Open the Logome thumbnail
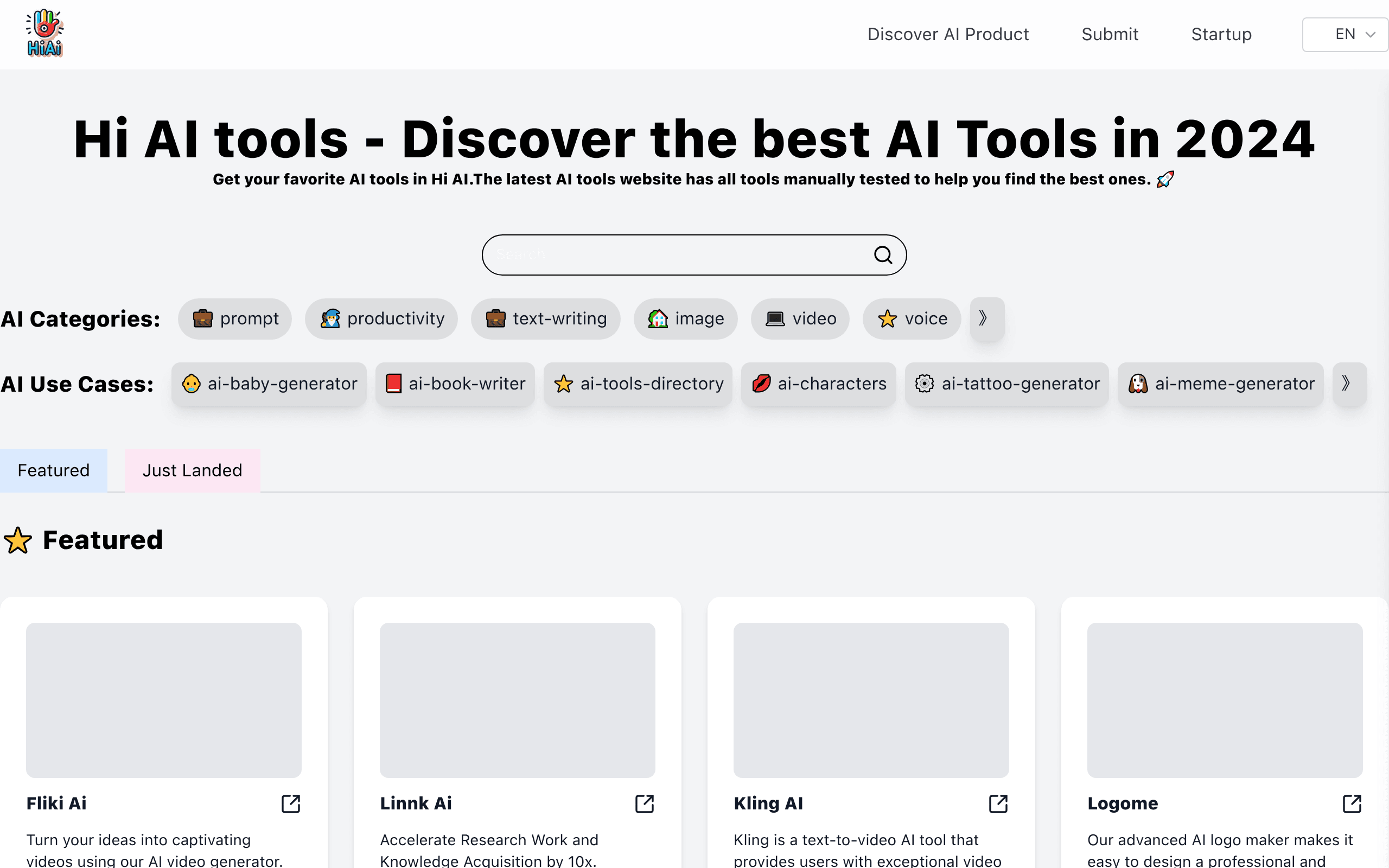This screenshot has height=868, width=1389. coord(1224,700)
